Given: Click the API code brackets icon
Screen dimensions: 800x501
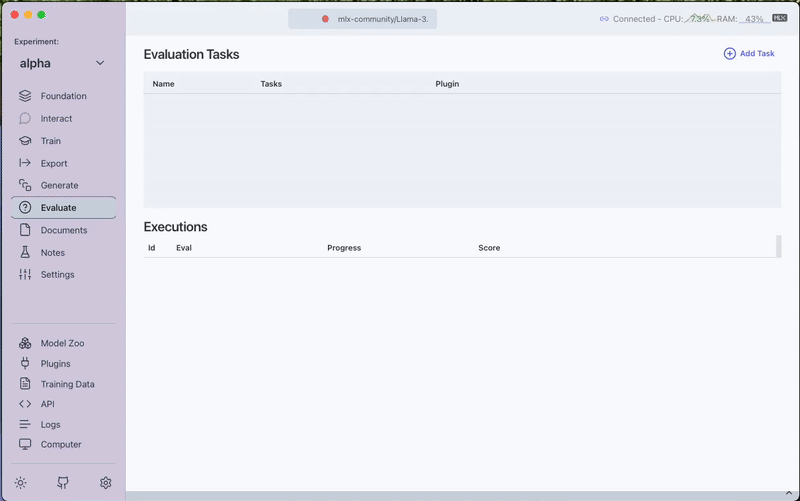Looking at the screenshot, I should (x=25, y=404).
